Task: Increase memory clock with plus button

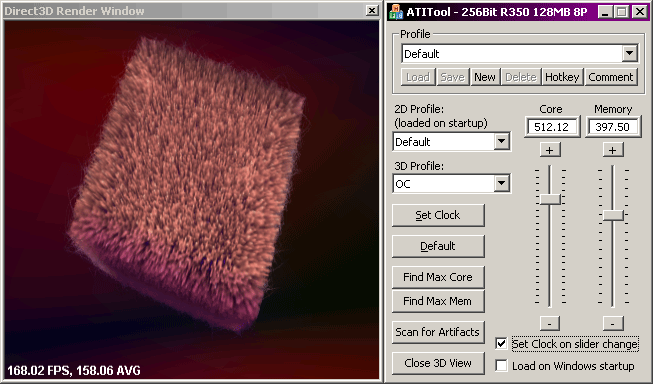Action: point(613,150)
